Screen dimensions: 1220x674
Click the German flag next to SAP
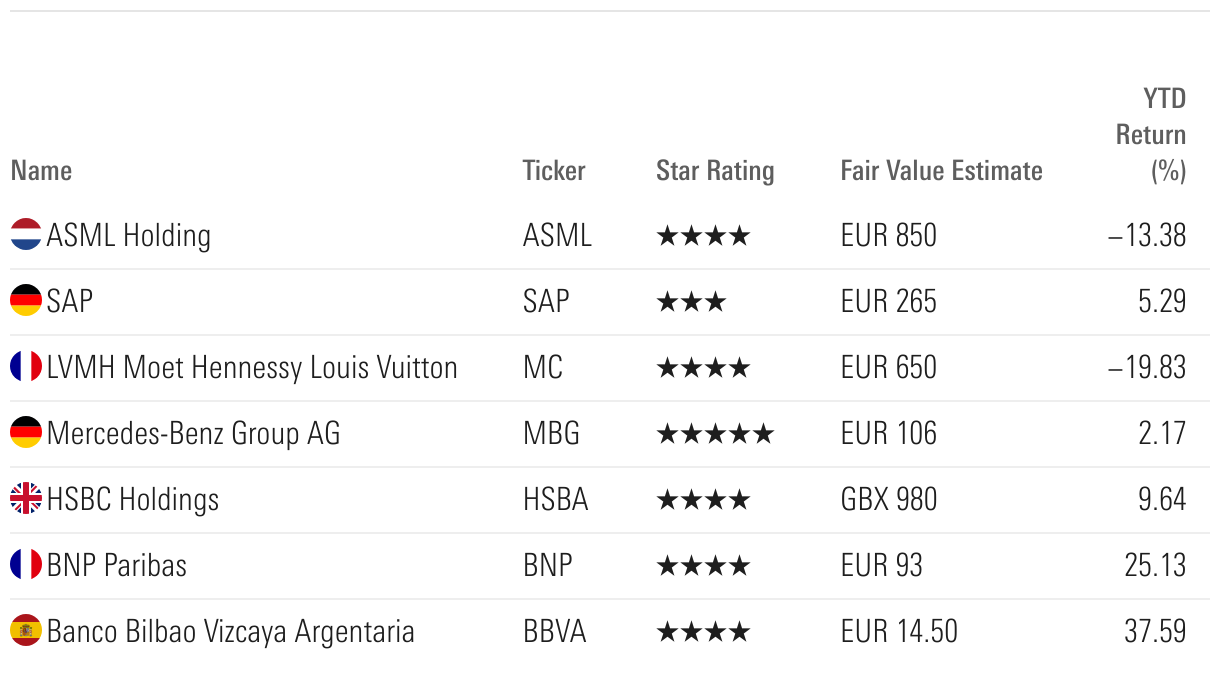[26, 301]
